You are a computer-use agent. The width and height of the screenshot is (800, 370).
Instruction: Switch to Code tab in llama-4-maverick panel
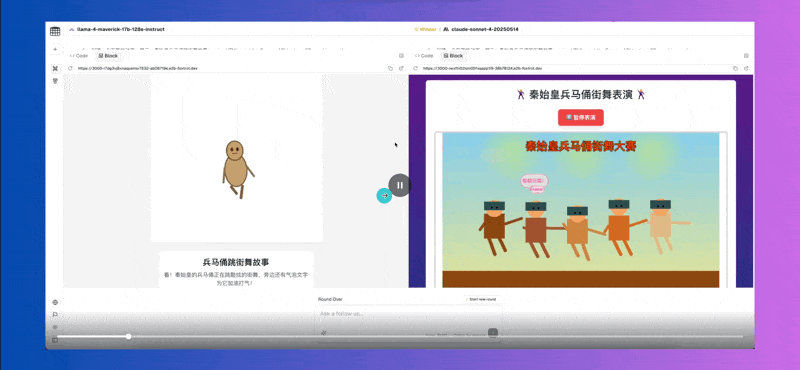79,56
